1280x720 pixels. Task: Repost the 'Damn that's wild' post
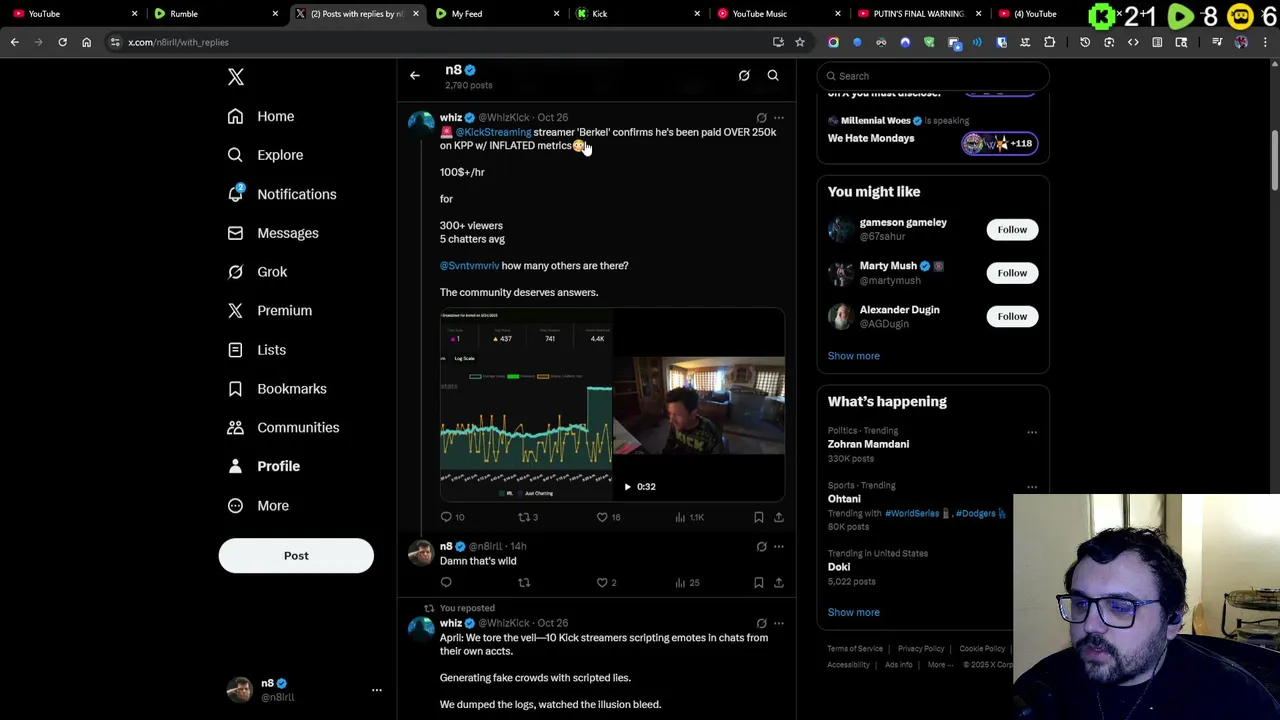click(524, 583)
